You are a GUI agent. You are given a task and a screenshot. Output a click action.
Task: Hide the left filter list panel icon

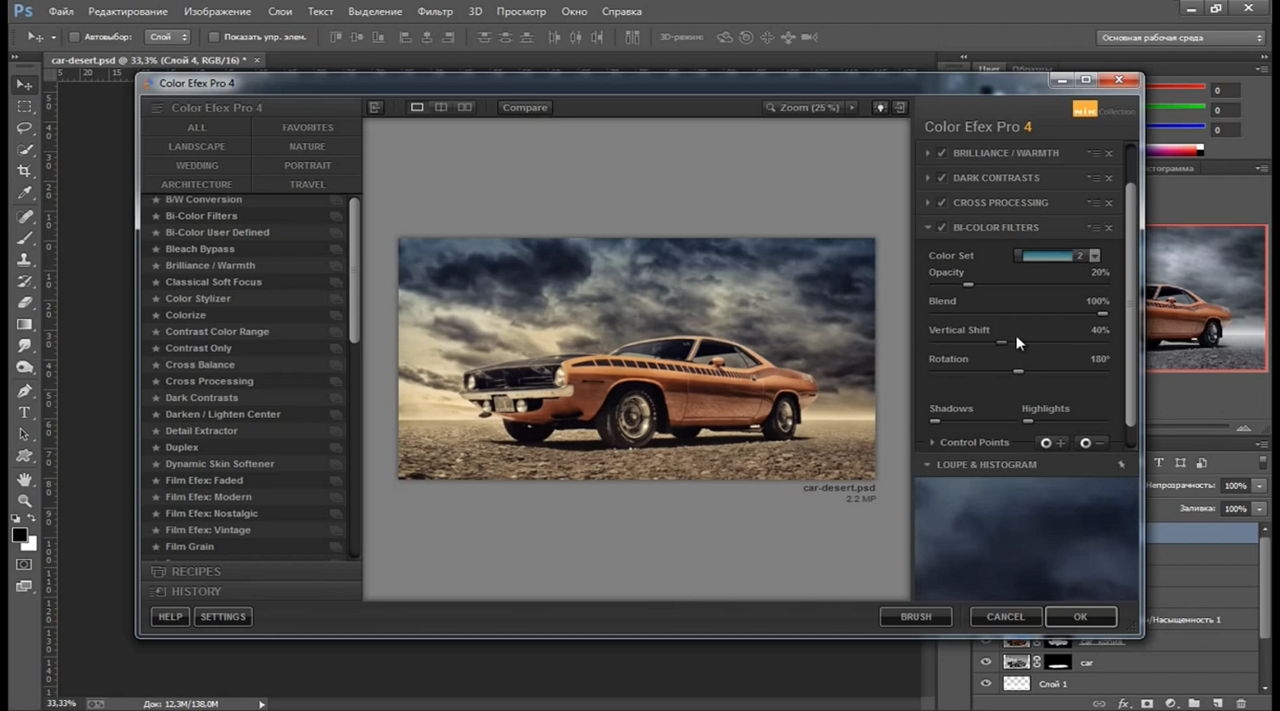pyautogui.click(x=375, y=107)
